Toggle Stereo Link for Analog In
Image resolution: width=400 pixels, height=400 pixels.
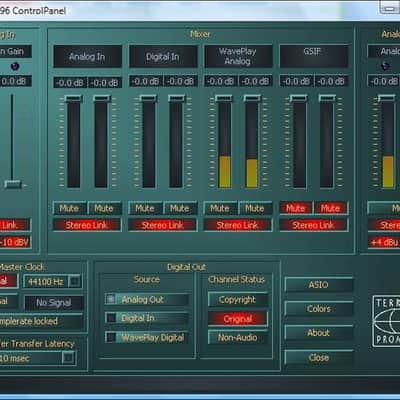[x=87, y=225]
